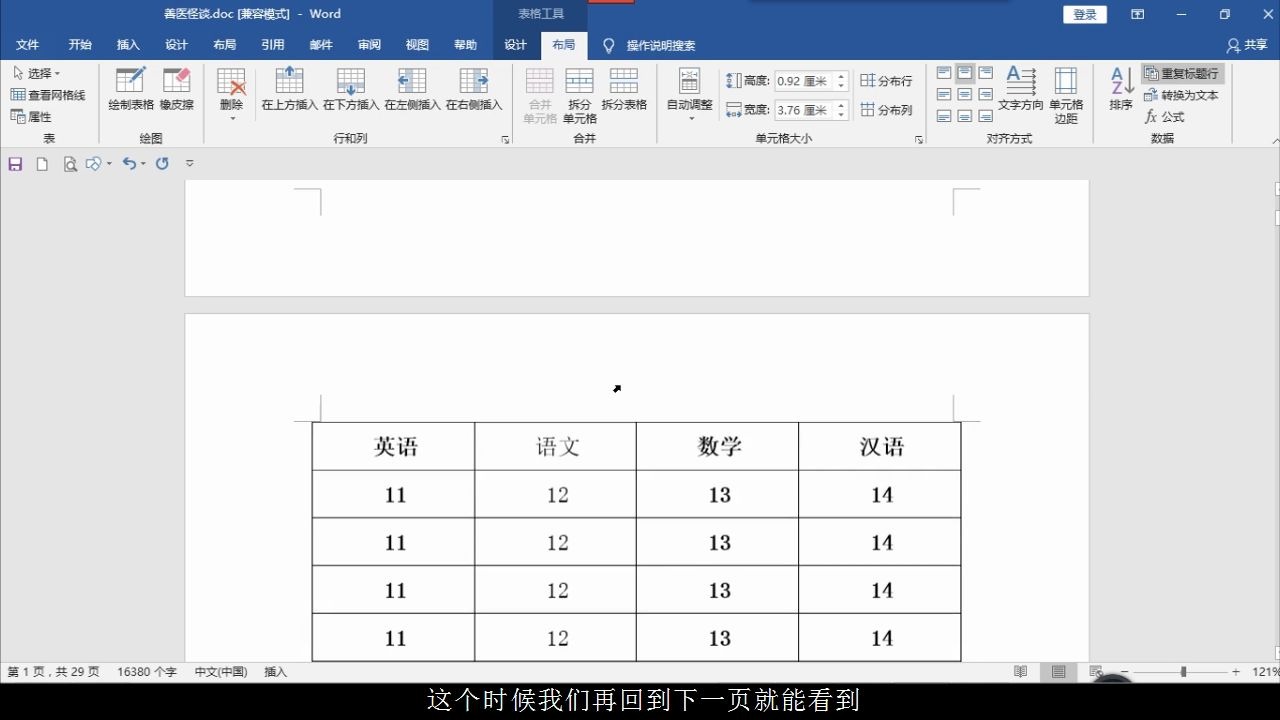Click the 公式 formula button
The width and height of the screenshot is (1280, 720).
coord(1165,117)
